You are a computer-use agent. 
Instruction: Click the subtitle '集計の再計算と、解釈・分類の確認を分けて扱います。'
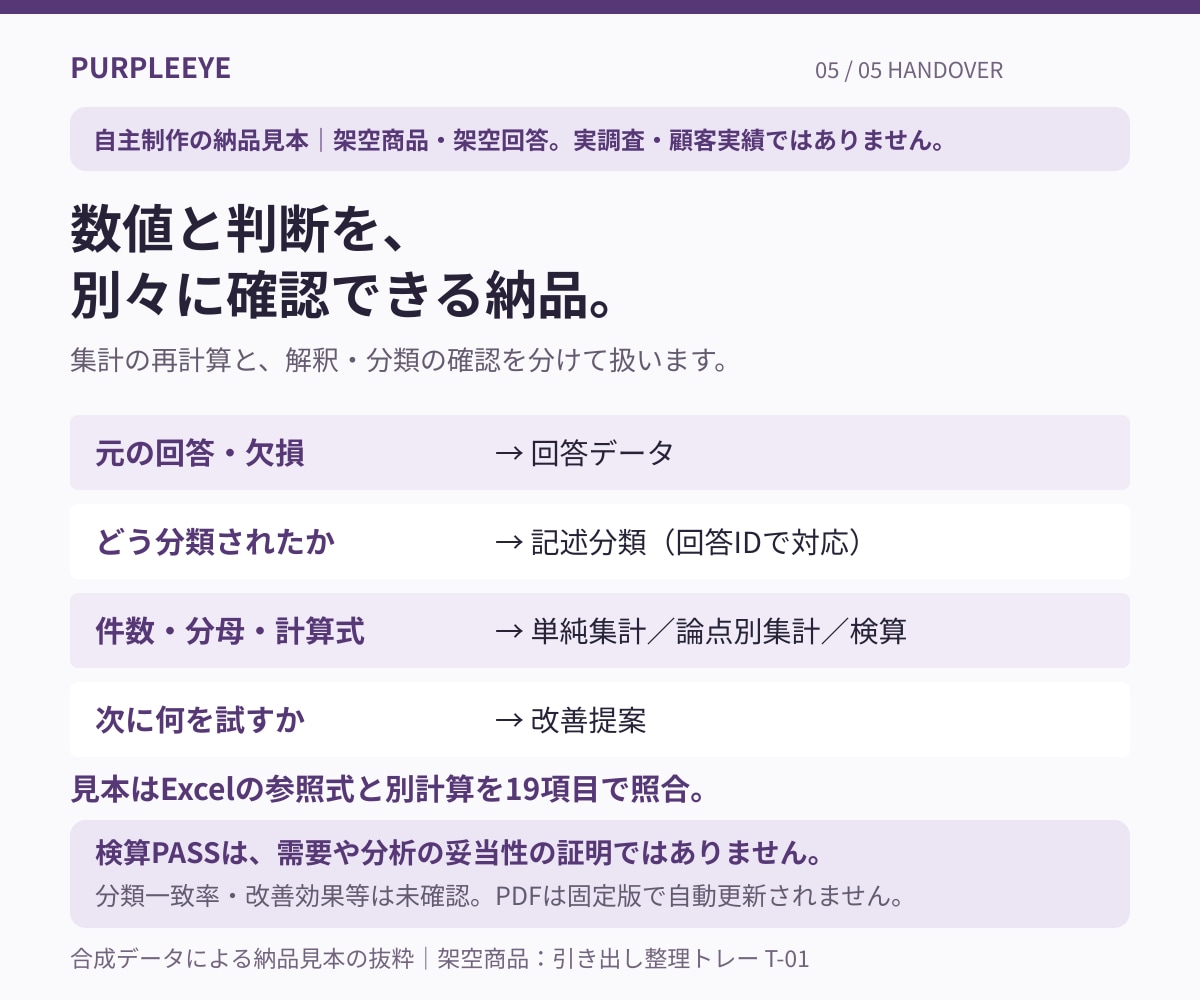click(398, 360)
